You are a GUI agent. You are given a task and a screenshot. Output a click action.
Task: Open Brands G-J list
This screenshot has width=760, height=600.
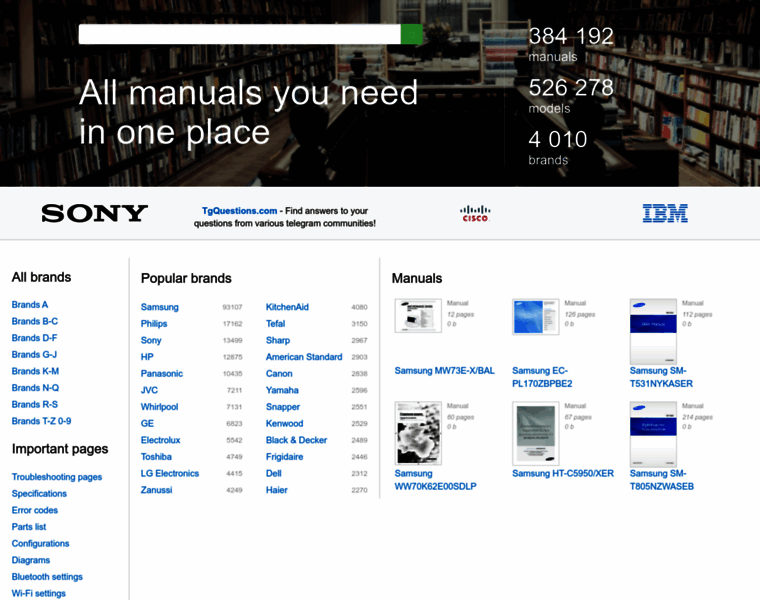point(34,354)
